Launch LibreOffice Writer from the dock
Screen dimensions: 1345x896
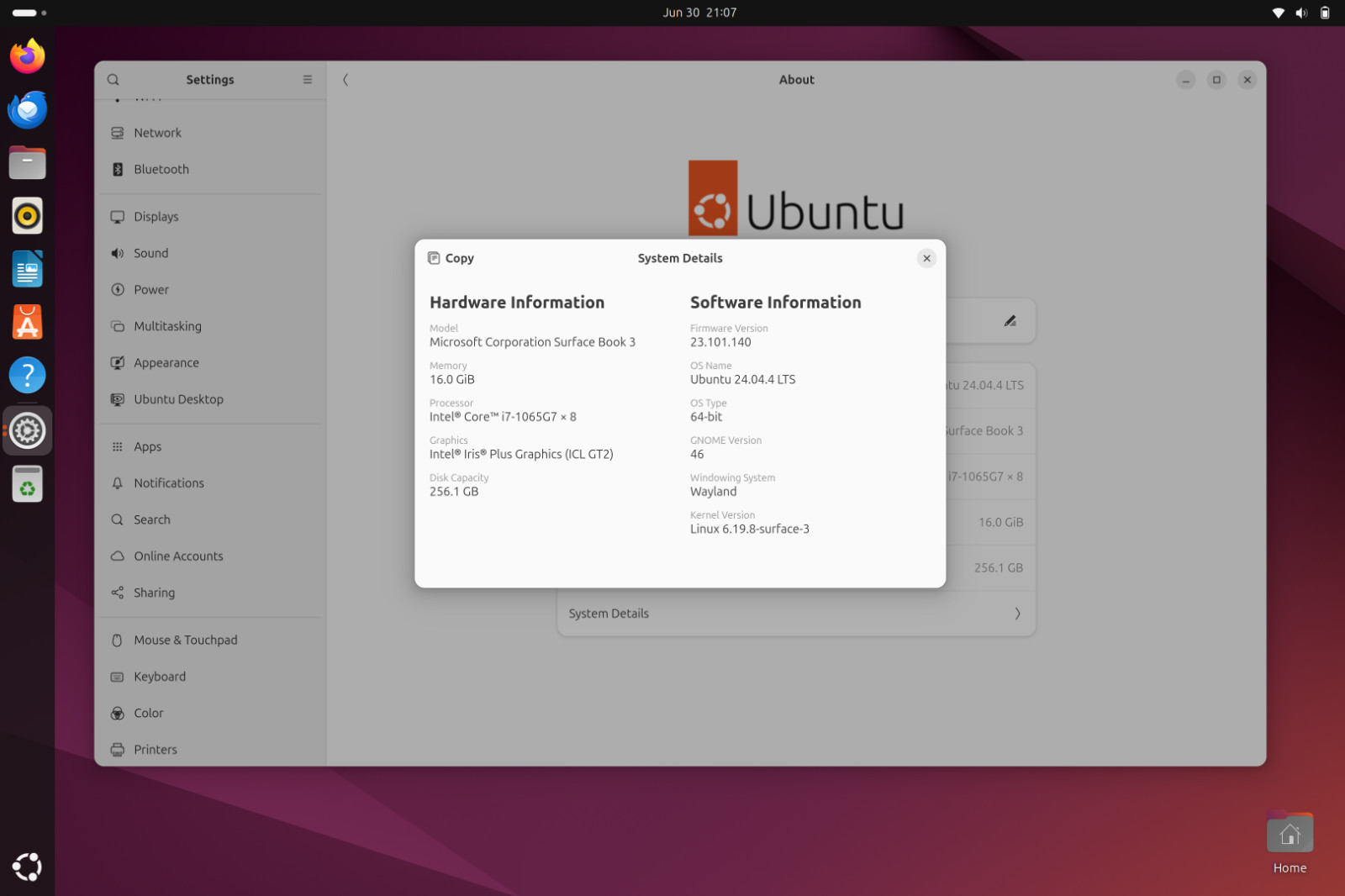click(x=28, y=269)
